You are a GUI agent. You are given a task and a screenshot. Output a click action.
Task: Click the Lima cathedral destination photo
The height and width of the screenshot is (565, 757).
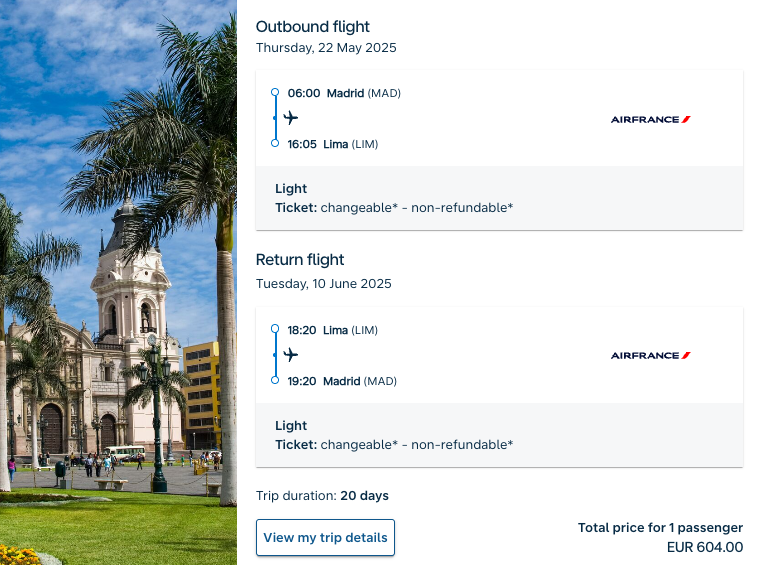tap(118, 282)
